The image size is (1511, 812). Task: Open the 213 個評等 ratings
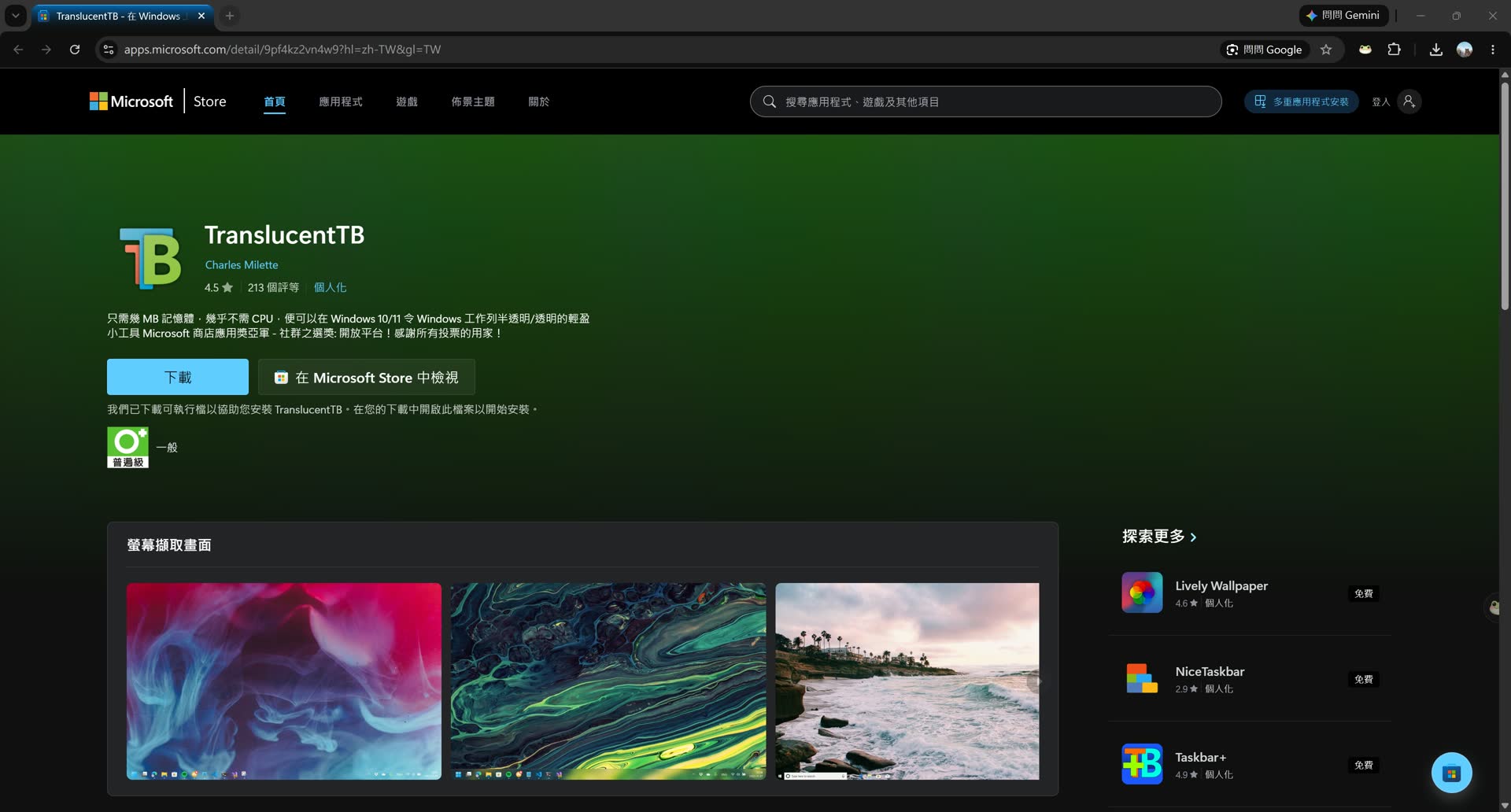[273, 288]
